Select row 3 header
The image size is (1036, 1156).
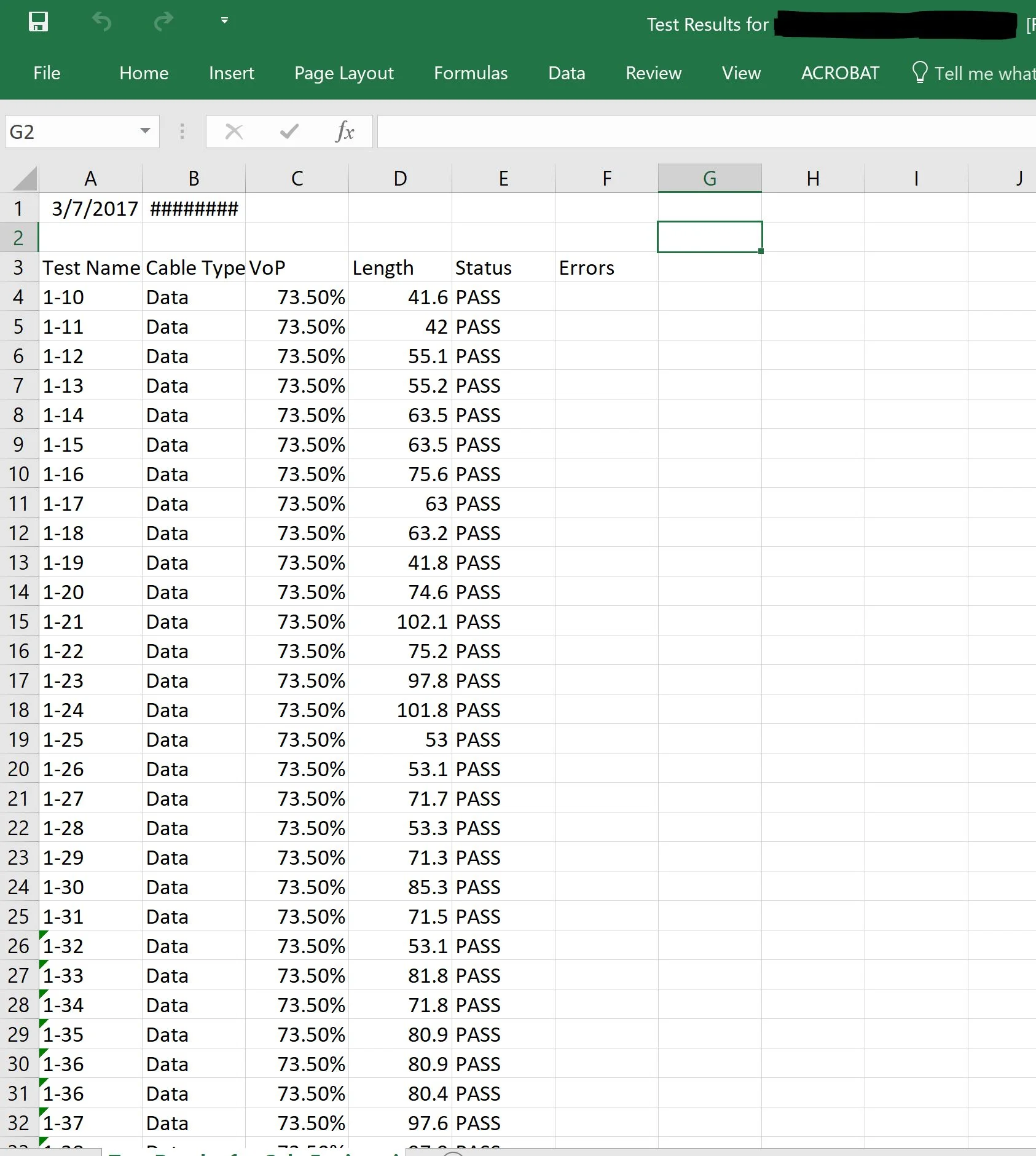18,267
